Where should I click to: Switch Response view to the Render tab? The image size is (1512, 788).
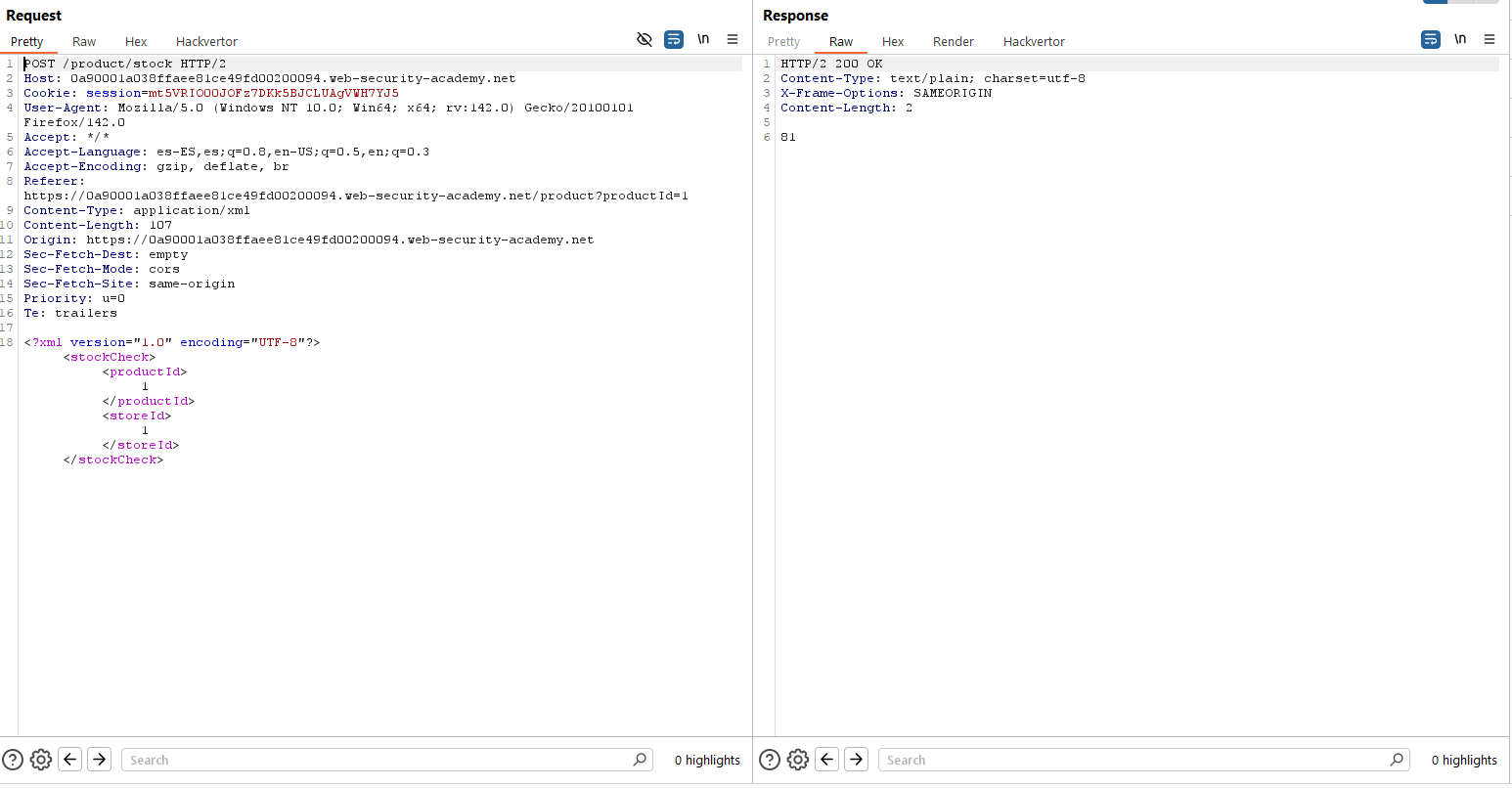953,42
